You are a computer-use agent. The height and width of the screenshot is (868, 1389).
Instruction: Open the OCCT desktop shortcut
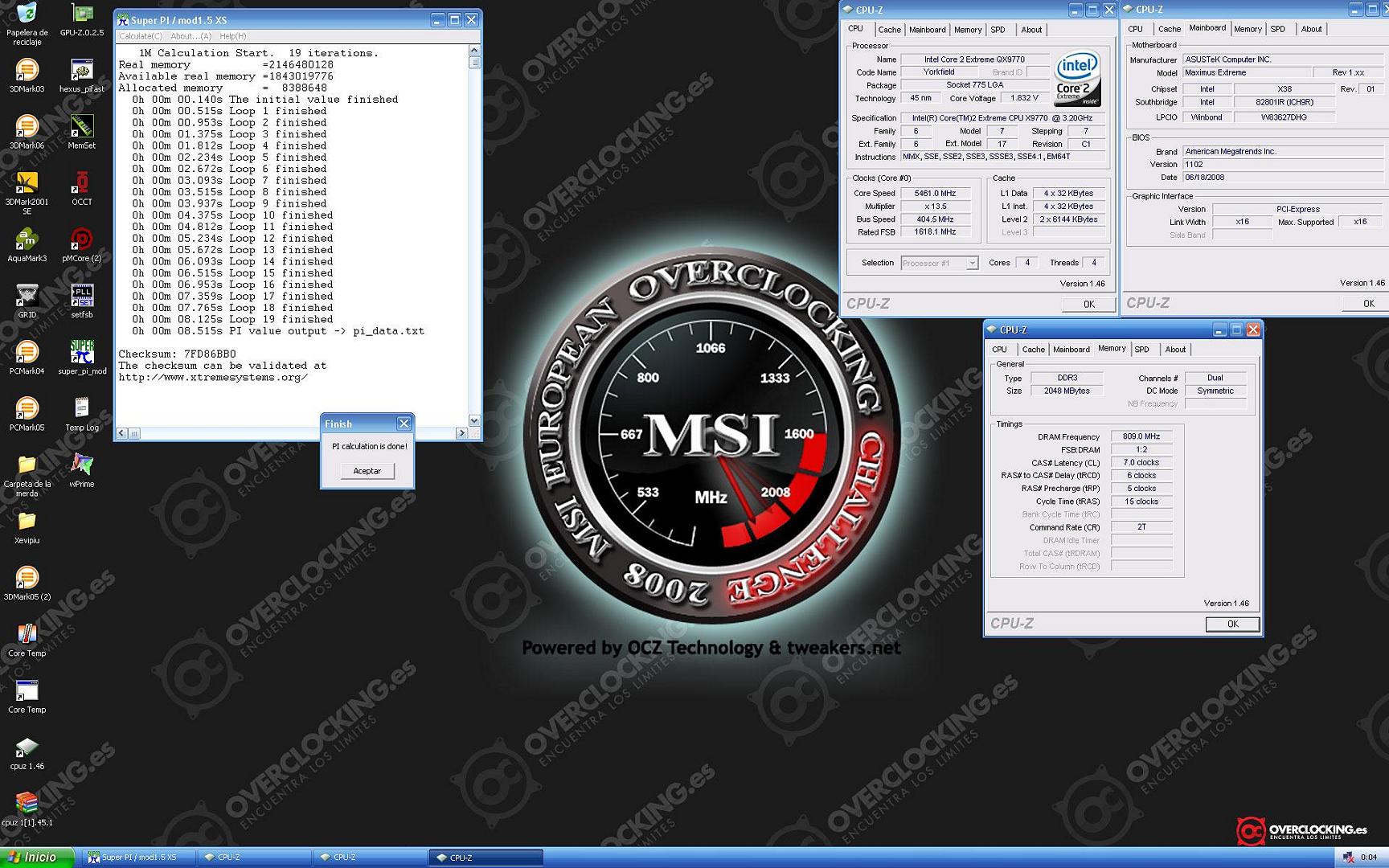81,184
